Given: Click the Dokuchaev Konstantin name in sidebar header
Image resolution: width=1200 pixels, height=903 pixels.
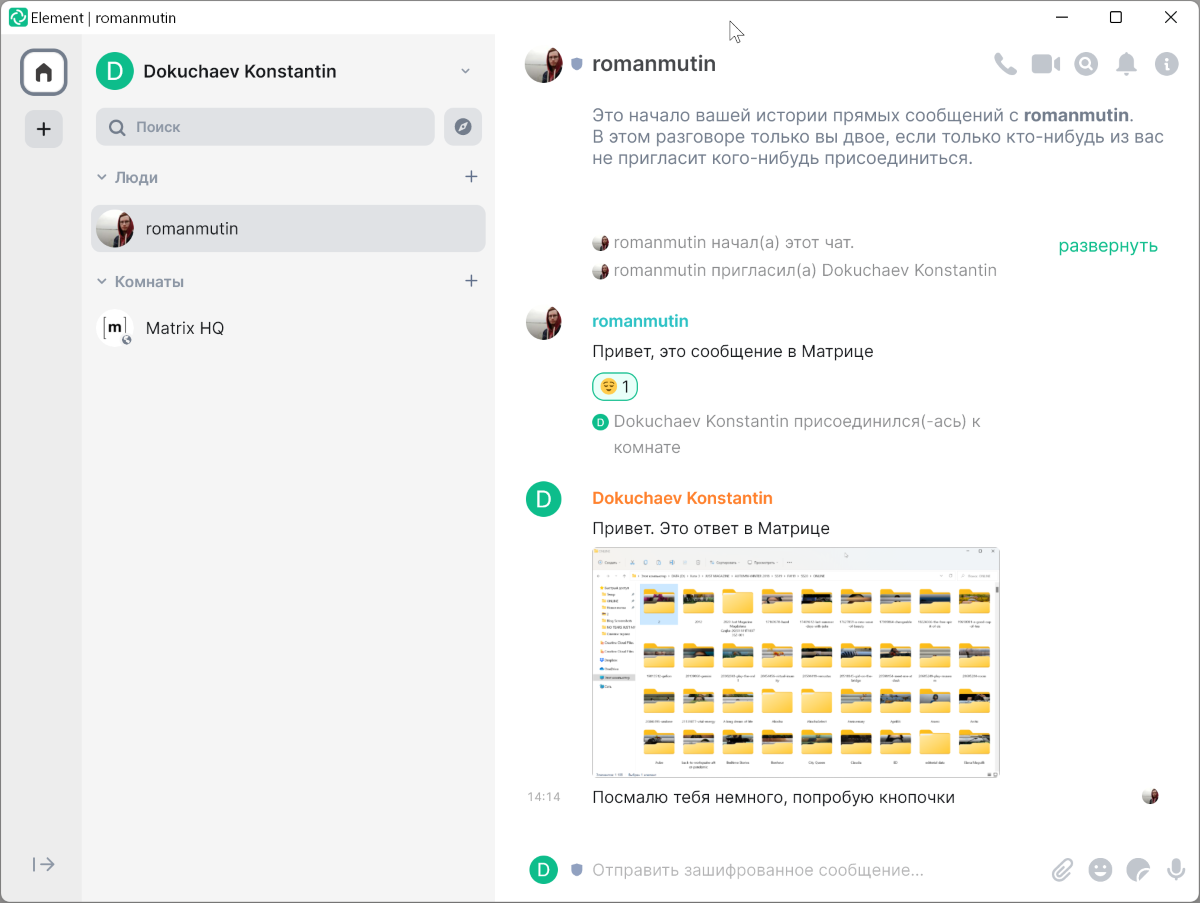Looking at the screenshot, I should pos(240,71).
